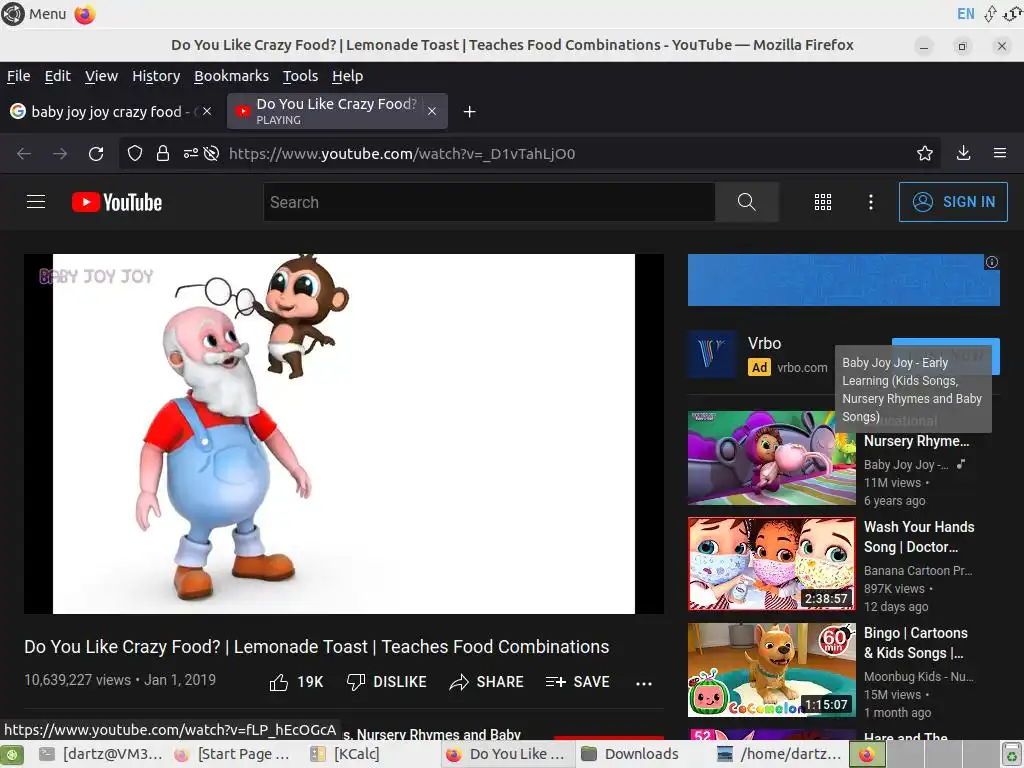Click the ad info icon on banner
The height and width of the screenshot is (768, 1024).
[991, 262]
